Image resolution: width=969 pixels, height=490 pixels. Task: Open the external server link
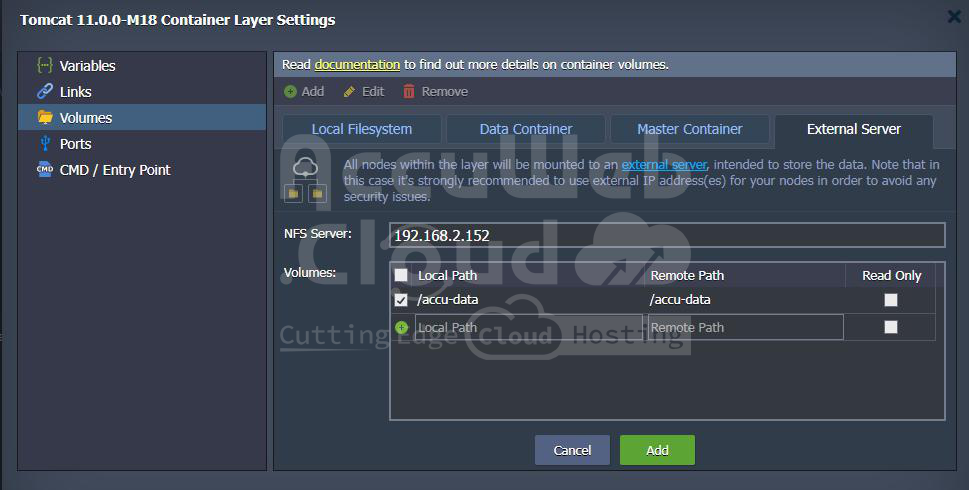tap(664, 164)
